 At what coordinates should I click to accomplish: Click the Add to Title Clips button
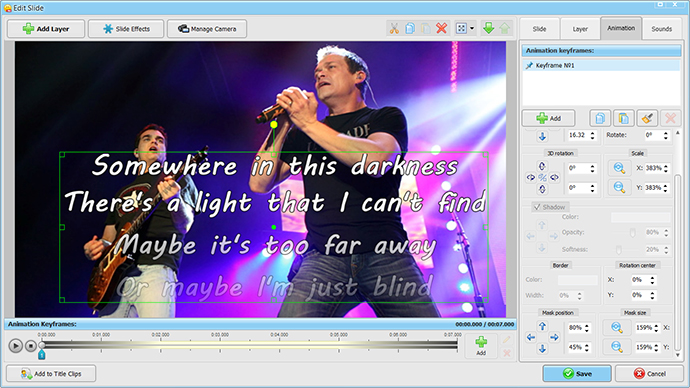(x=51, y=374)
